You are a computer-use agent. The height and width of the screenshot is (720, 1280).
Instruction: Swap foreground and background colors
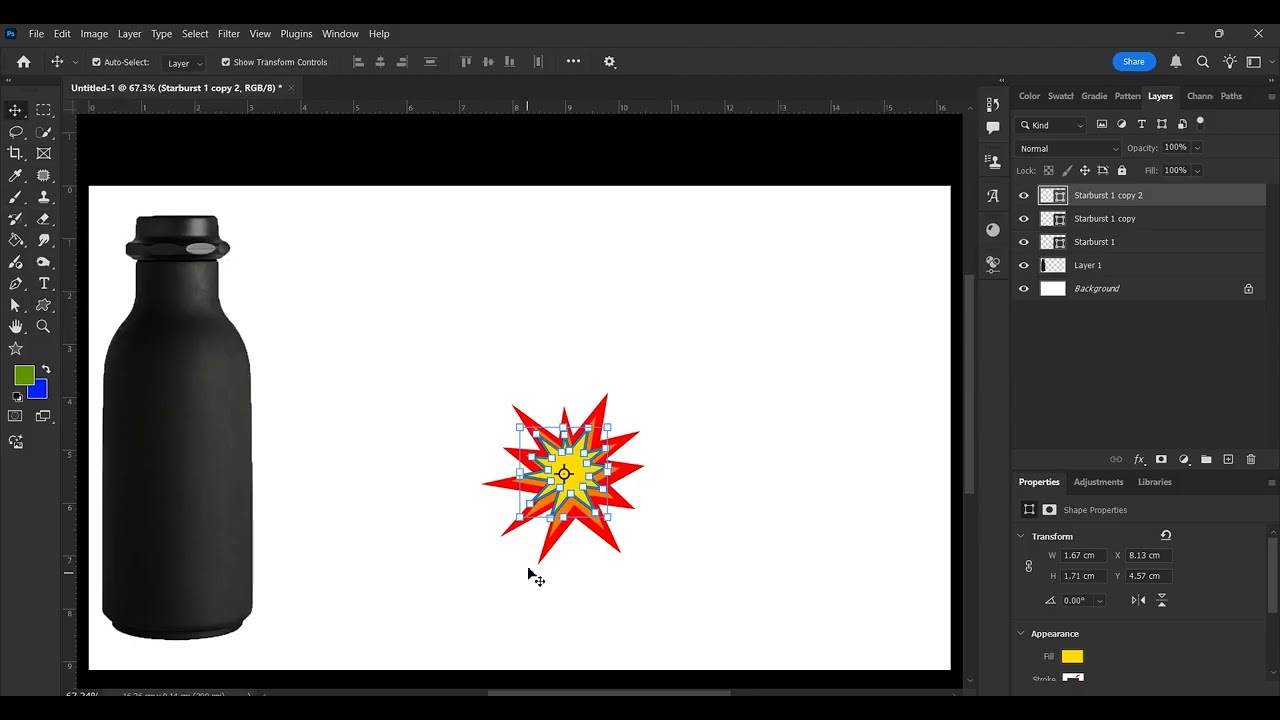tap(45, 370)
